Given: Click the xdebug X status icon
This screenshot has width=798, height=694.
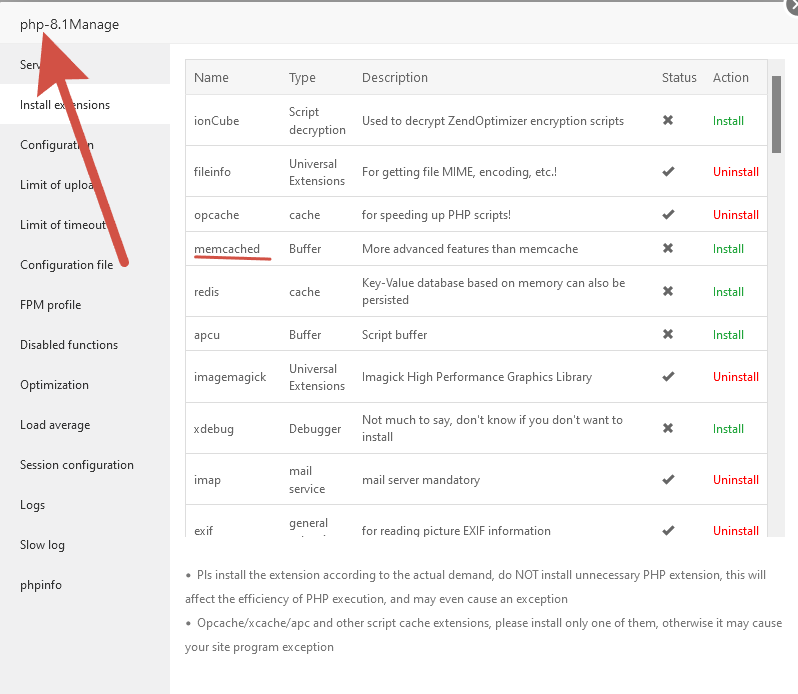Looking at the screenshot, I should click(668, 429).
